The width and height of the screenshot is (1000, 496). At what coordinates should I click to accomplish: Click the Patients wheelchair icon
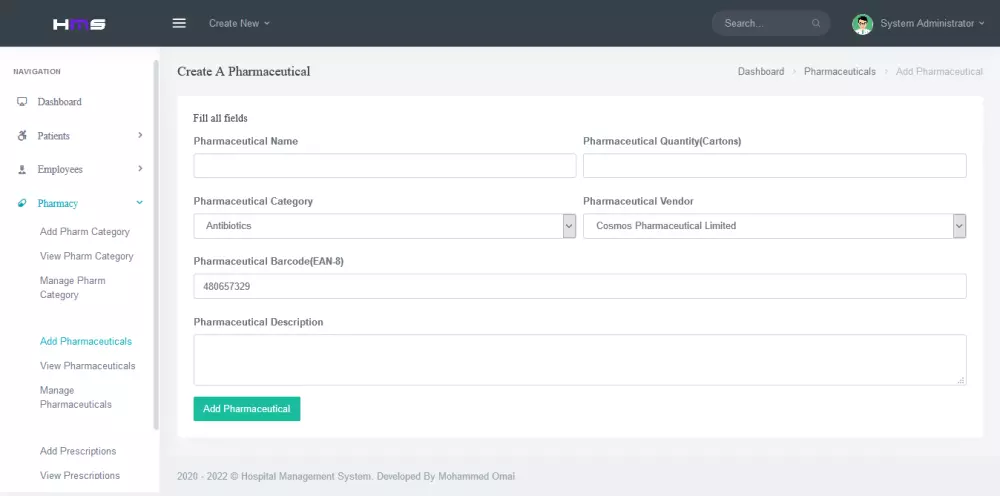click(22, 136)
